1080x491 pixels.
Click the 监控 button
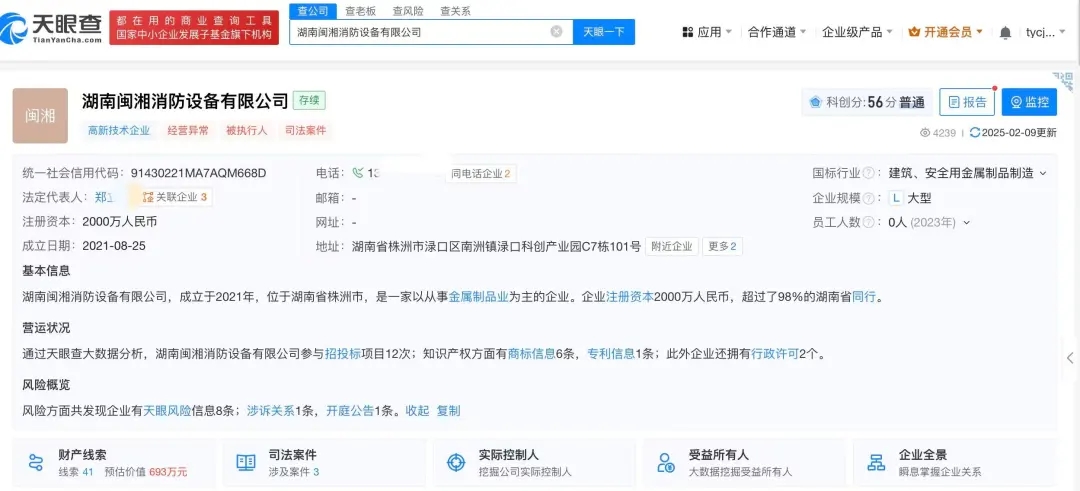(x=1029, y=102)
